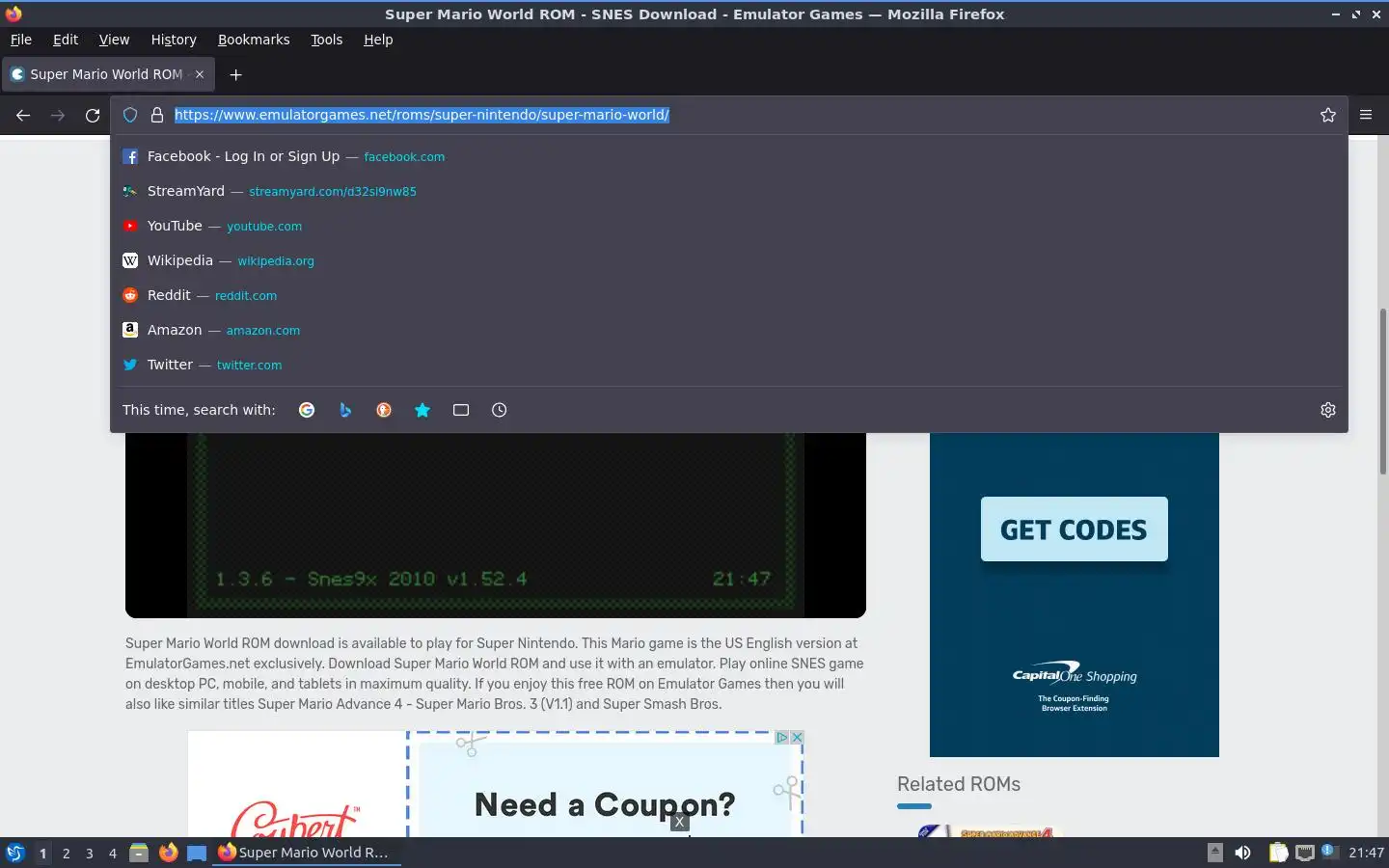Image resolution: width=1389 pixels, height=868 pixels.
Task: Click the emulator game screen
Action: [x=496, y=525]
